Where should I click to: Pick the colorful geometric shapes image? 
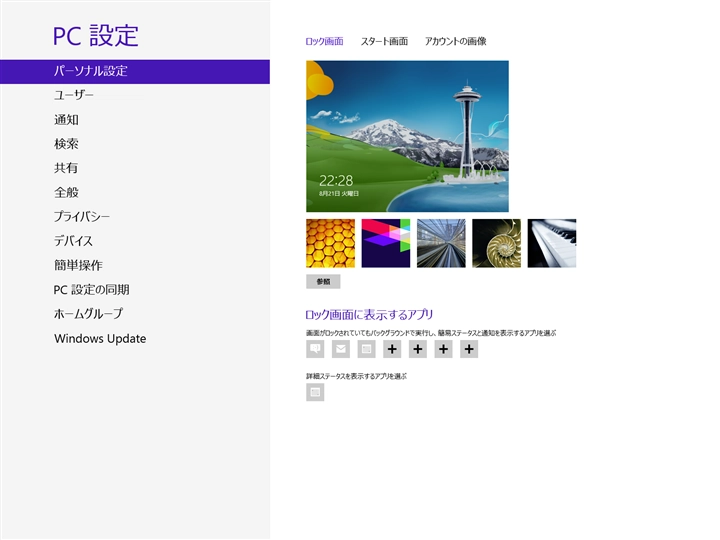click(x=386, y=243)
